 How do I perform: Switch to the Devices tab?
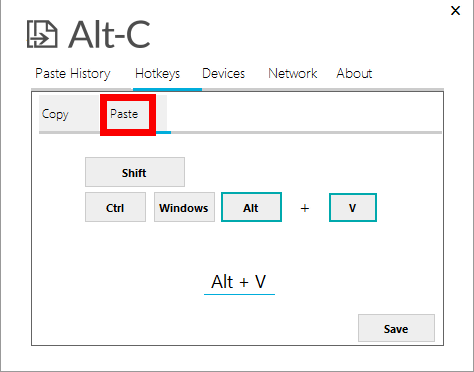click(223, 73)
